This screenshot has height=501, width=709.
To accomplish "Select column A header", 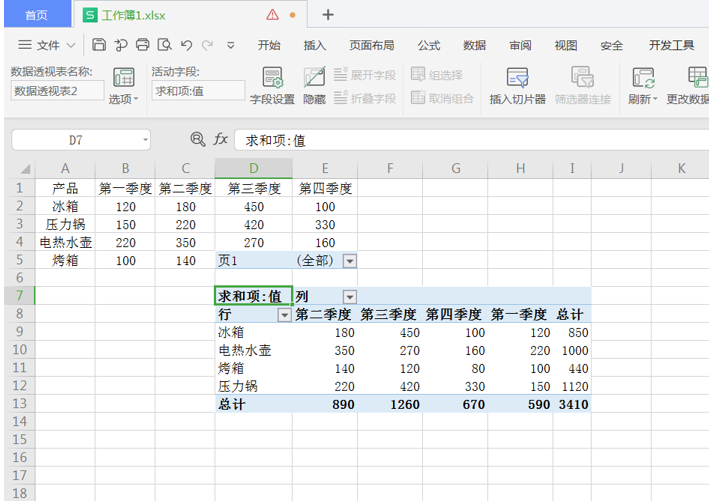I will [x=65, y=168].
